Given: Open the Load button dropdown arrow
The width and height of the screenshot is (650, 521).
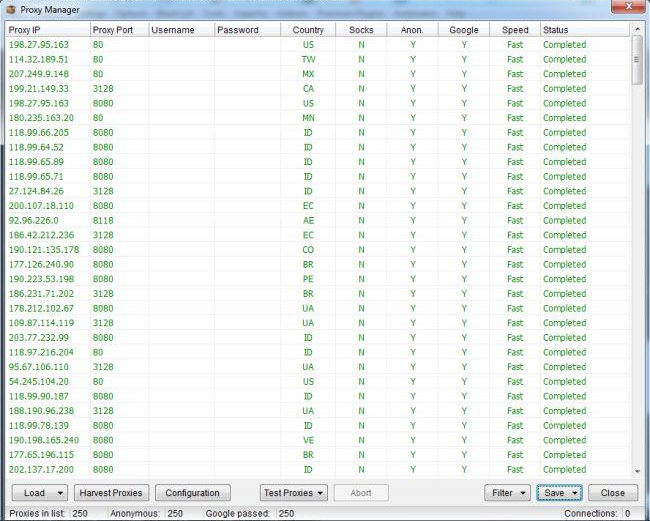Looking at the screenshot, I should (60, 493).
